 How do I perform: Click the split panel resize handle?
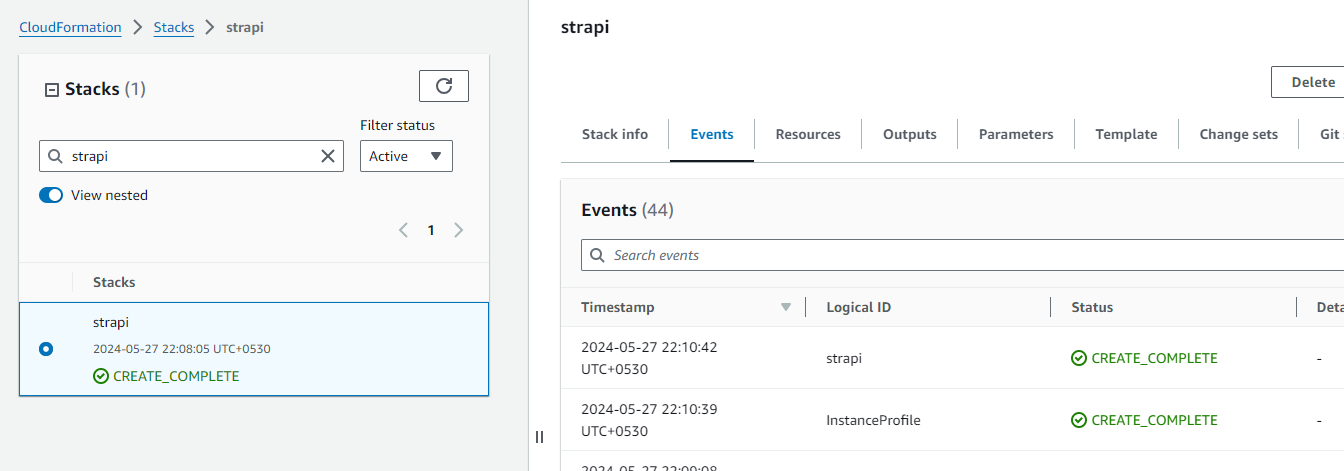539,437
